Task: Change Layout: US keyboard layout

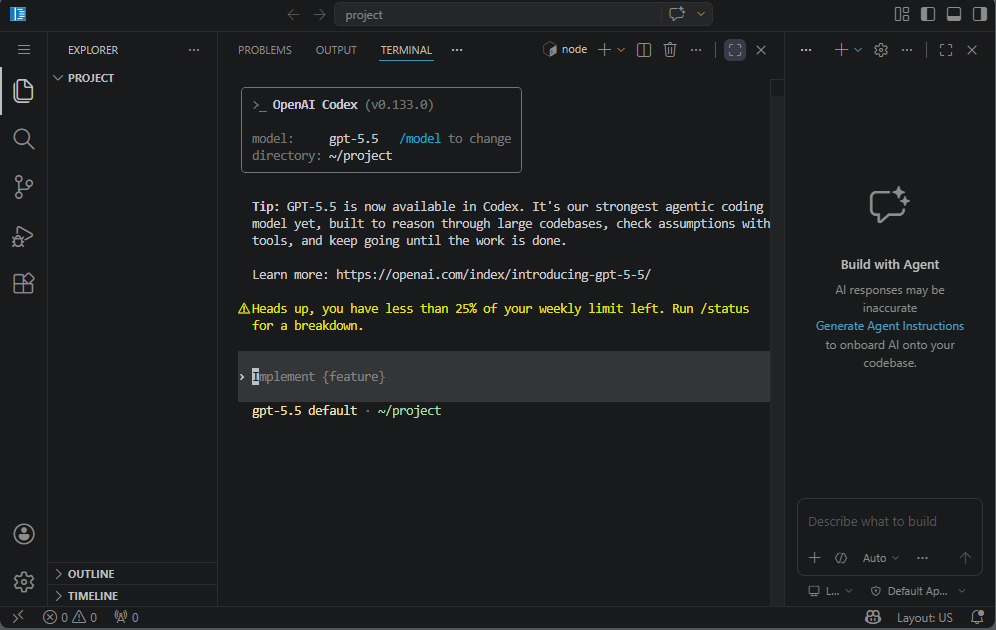Action: pos(924,617)
